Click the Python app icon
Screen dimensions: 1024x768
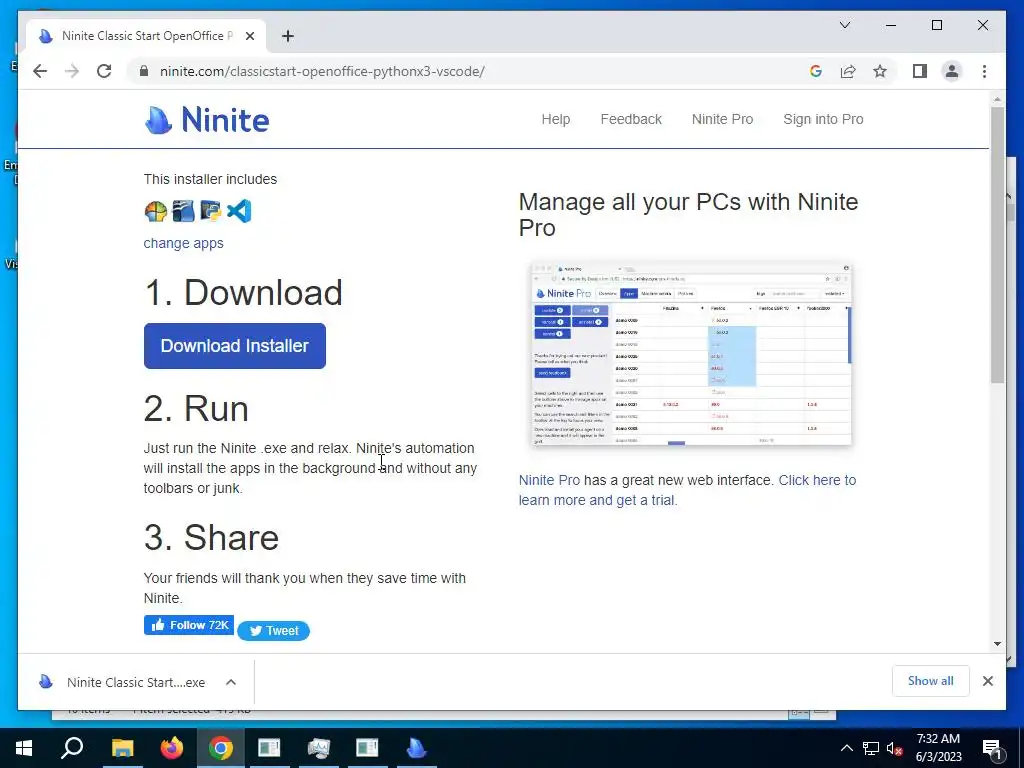211,212
